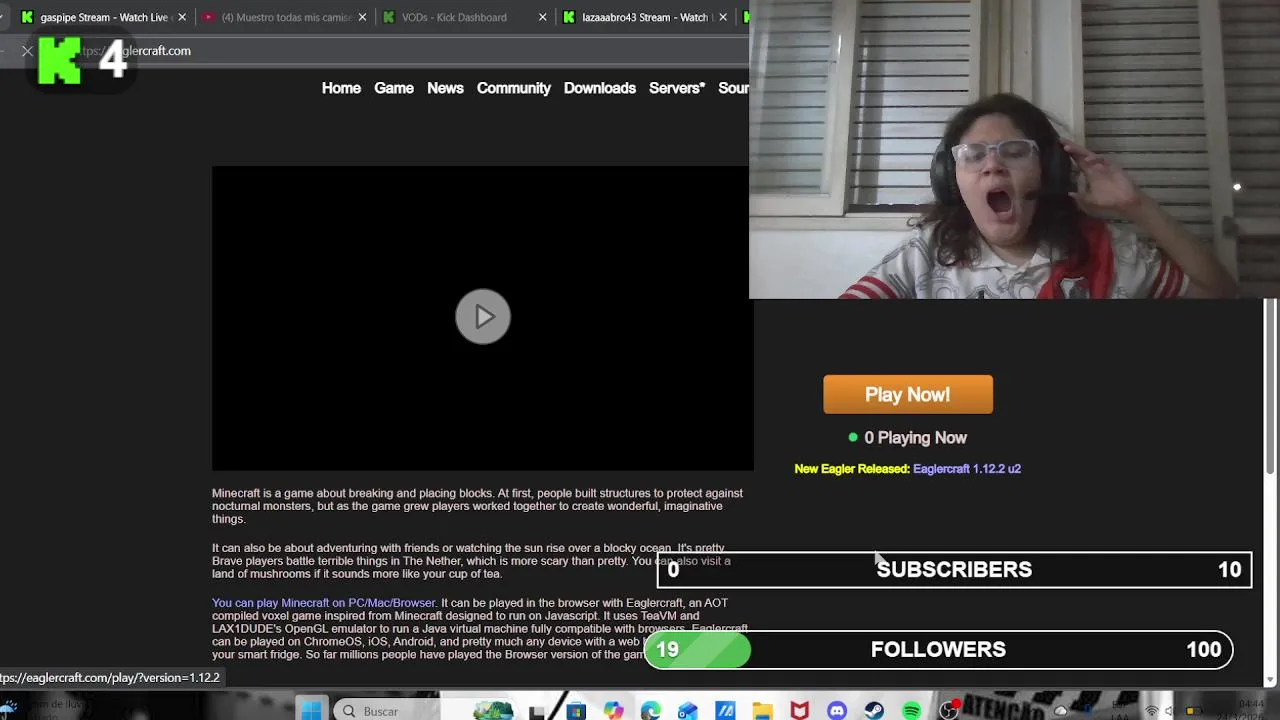The width and height of the screenshot is (1280, 720).
Task: Open the File Explorer taskbar icon
Action: 762,711
